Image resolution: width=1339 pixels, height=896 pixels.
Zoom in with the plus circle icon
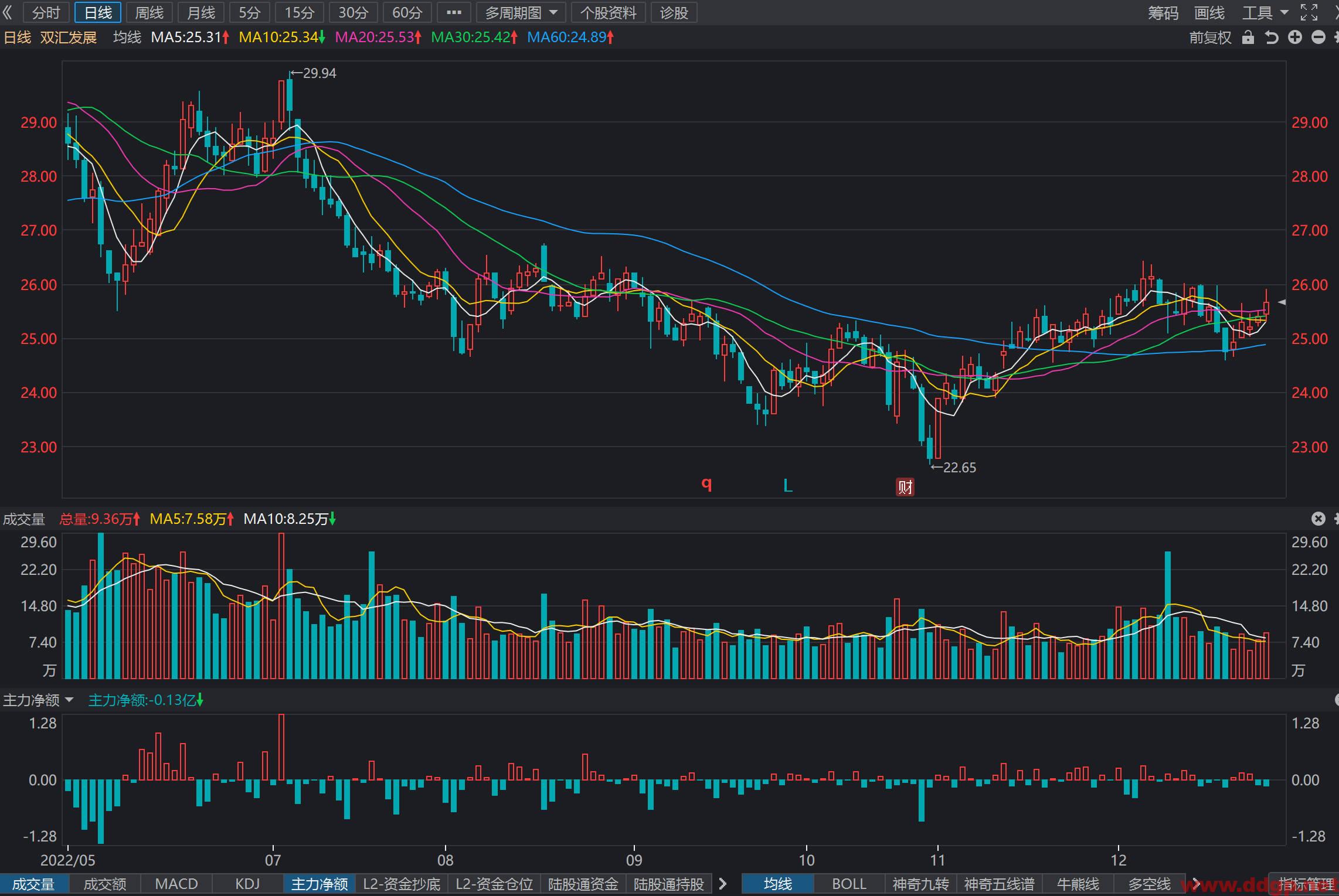coord(1295,38)
